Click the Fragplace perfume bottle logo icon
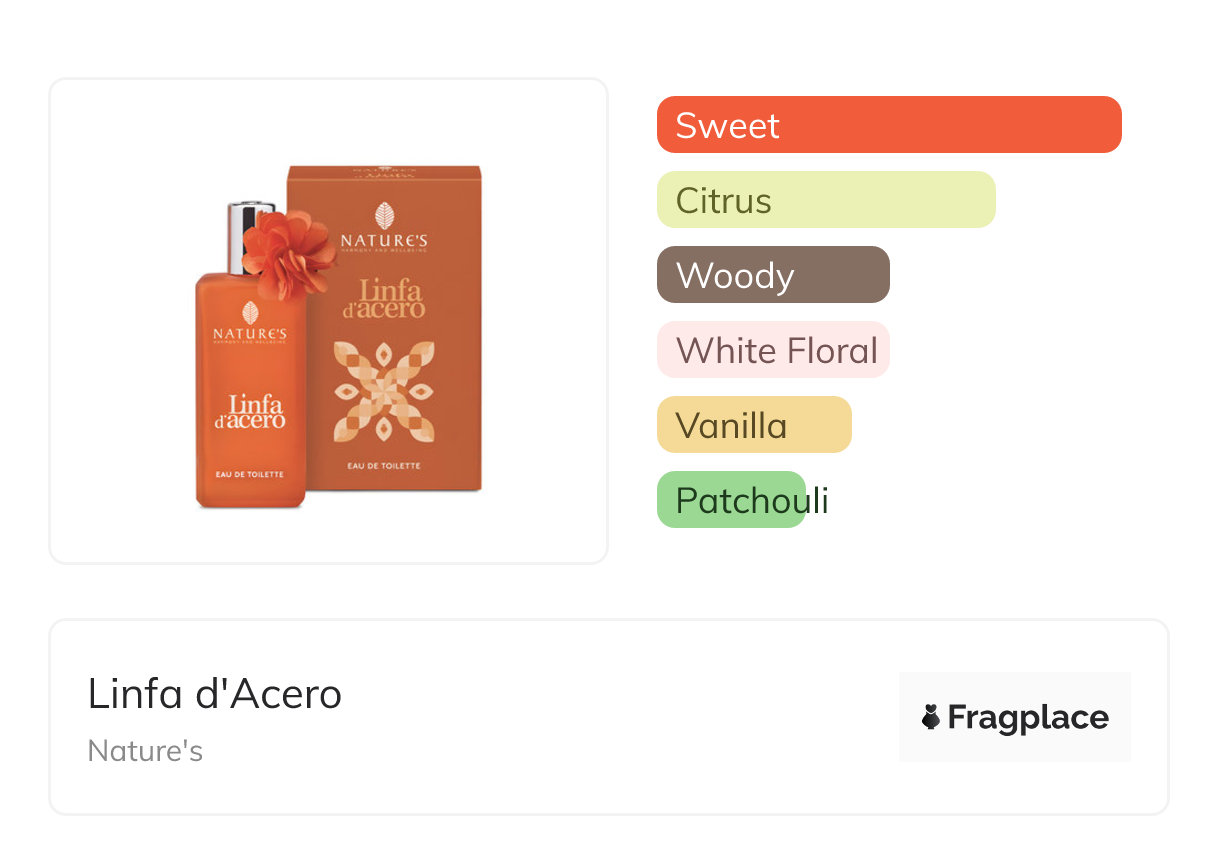1218x864 pixels. click(x=931, y=717)
